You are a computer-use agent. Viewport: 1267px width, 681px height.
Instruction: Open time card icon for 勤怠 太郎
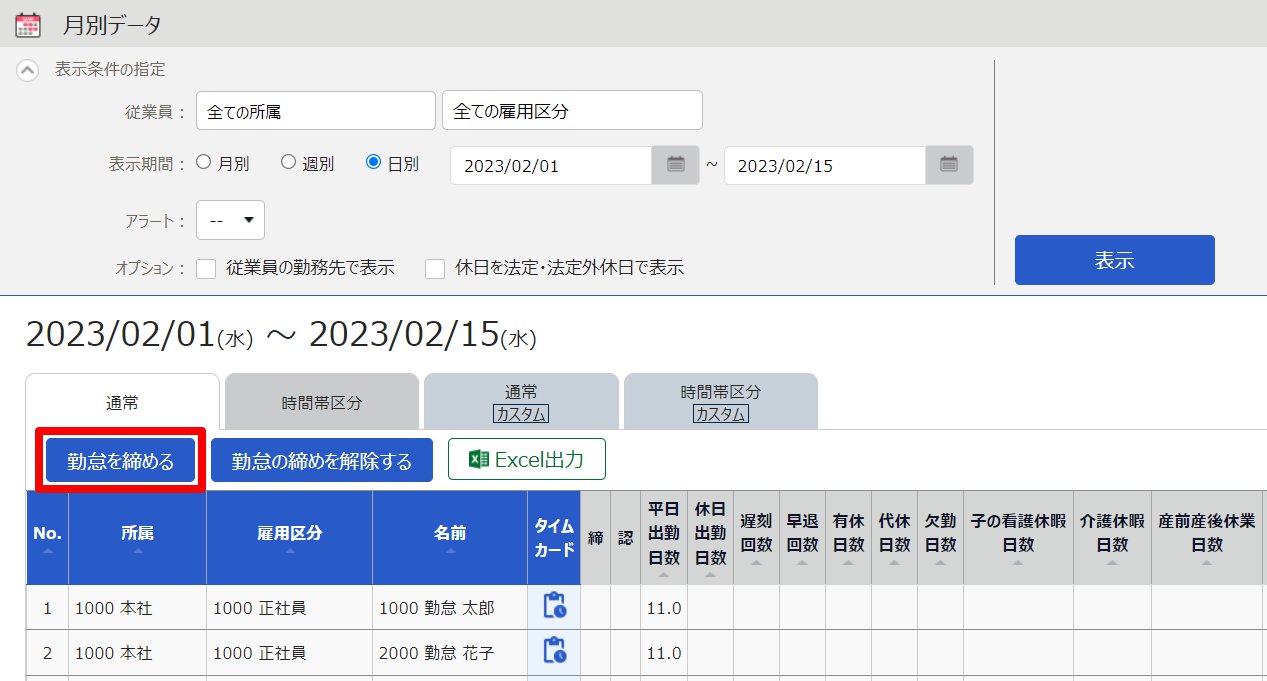coord(554,606)
